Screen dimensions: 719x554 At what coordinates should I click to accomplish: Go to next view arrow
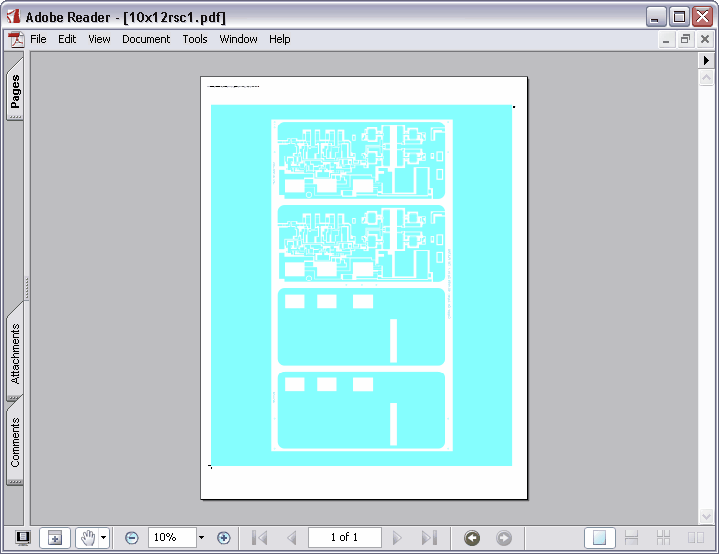[504, 537]
